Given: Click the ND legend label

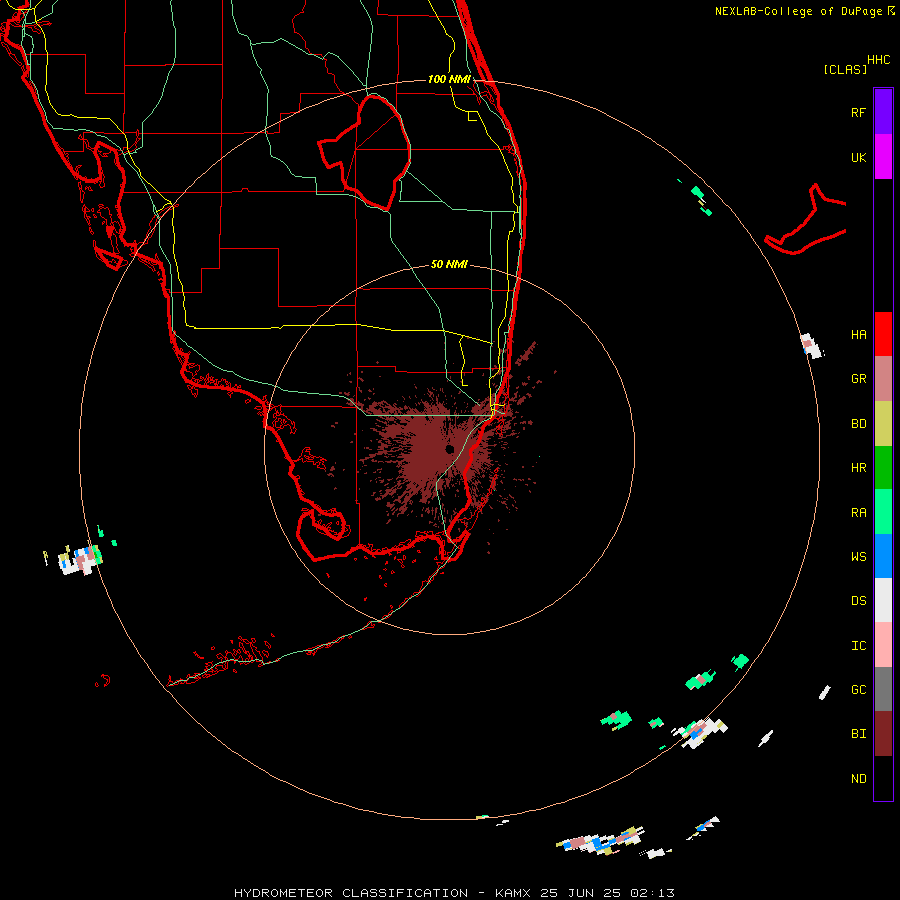Looking at the screenshot, I should pyautogui.click(x=858, y=779).
